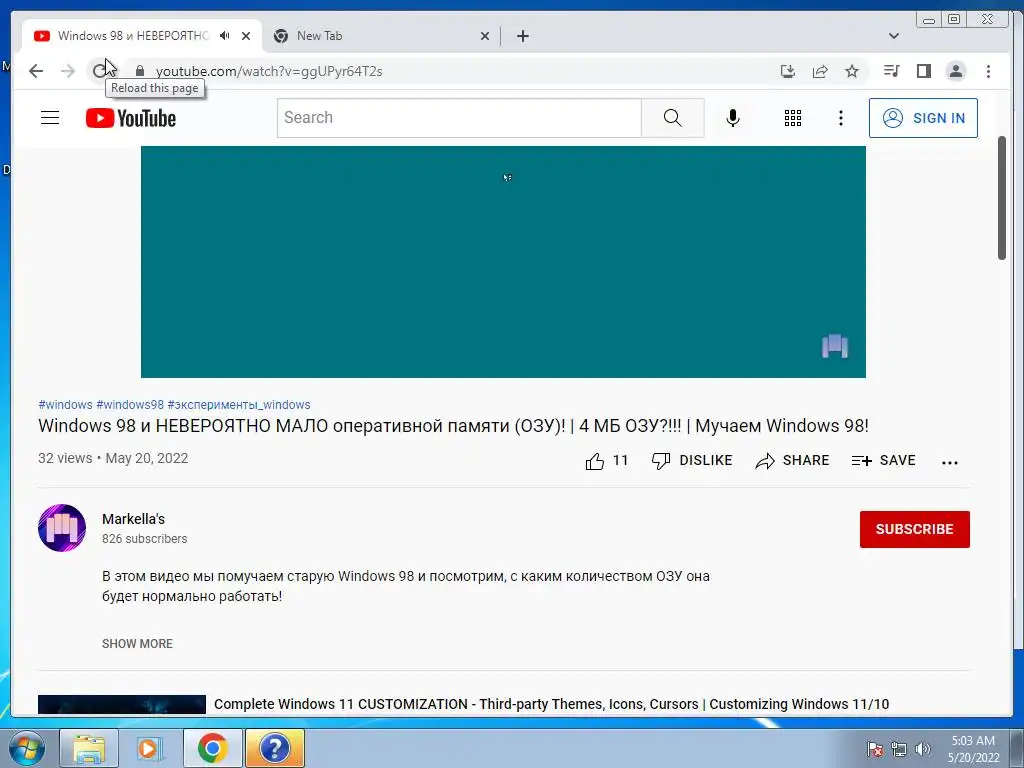Viewport: 1024px width, 768px height.
Task: Select the "826 subscribers" text
Action: tap(144, 539)
